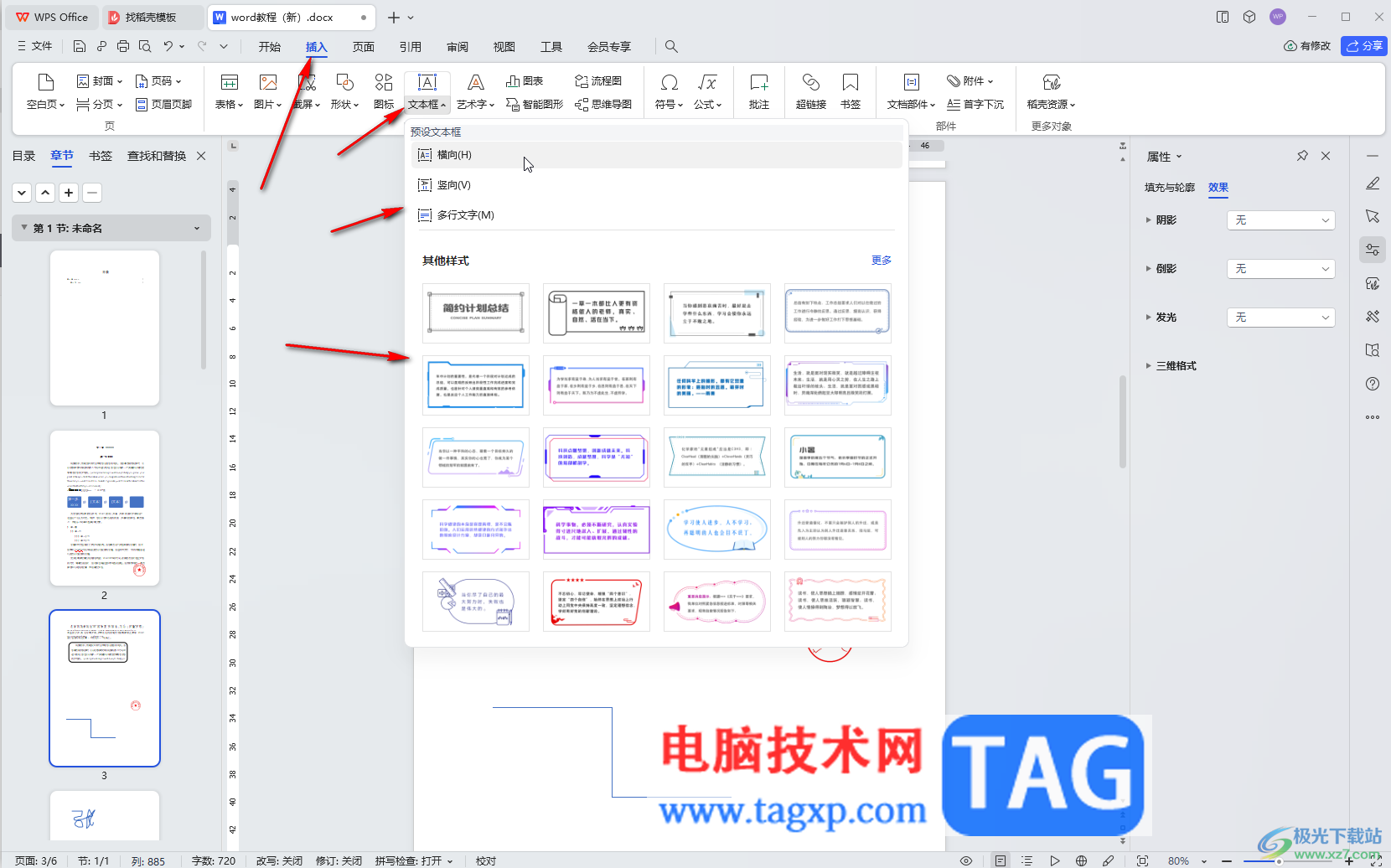Click the More styles link
The image size is (1391, 868).
(x=881, y=261)
